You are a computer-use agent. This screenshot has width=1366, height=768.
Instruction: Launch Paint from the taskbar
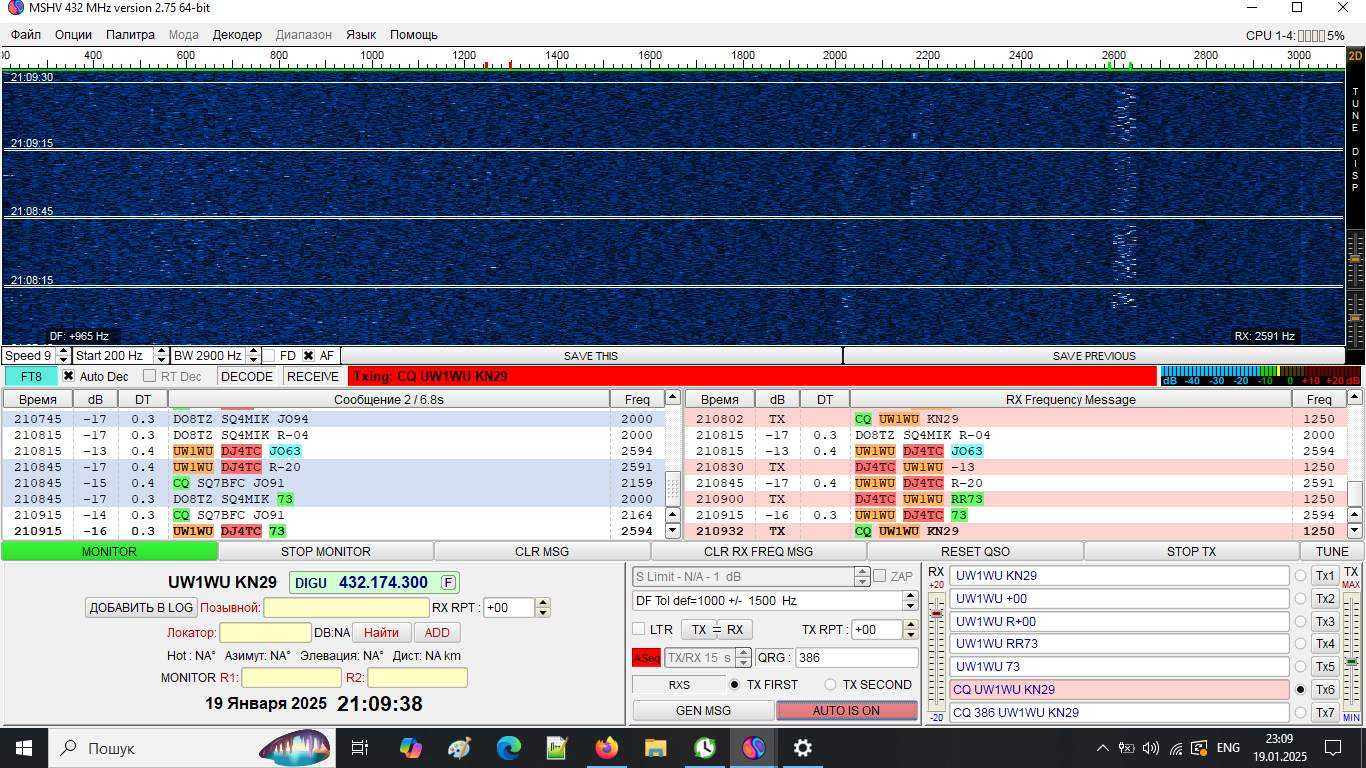click(459, 748)
